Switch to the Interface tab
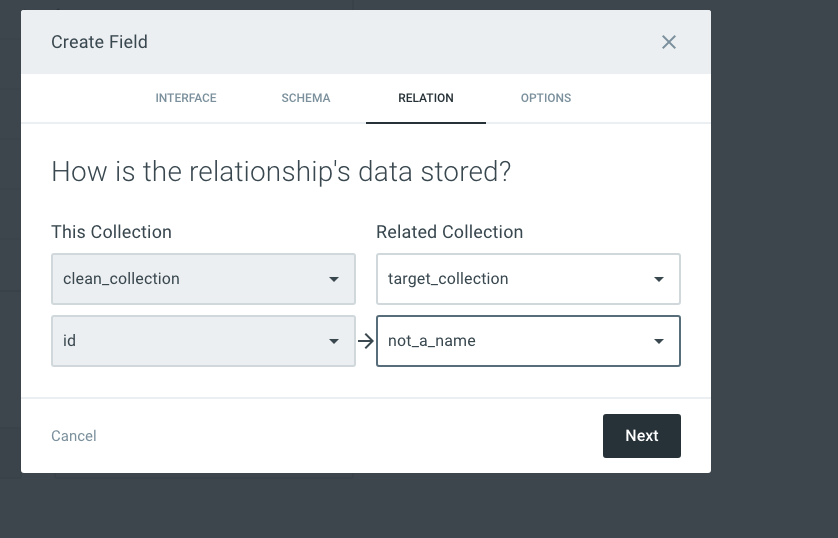 tap(186, 98)
